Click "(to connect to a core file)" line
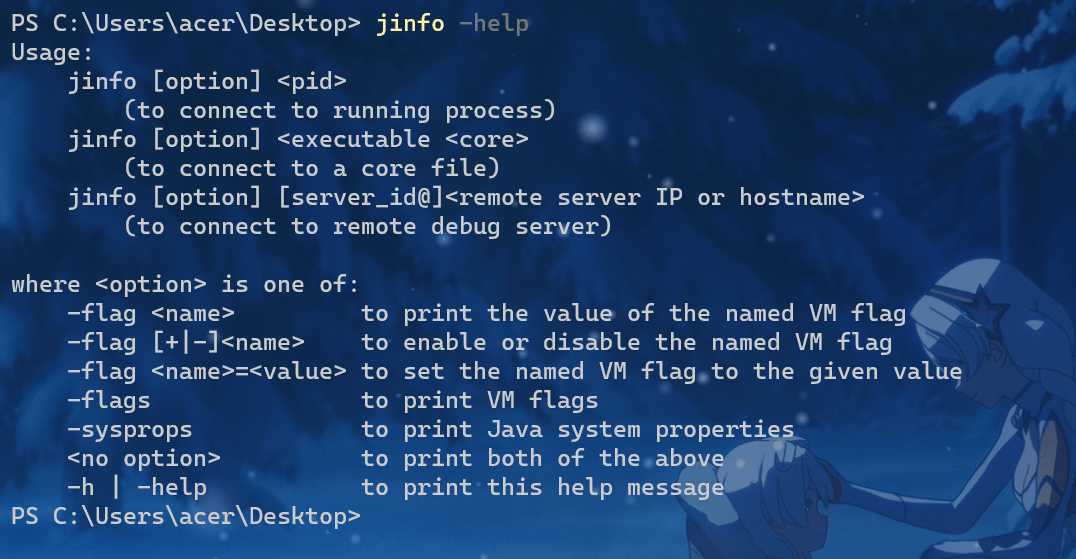This screenshot has height=559, width=1076. [x=311, y=169]
